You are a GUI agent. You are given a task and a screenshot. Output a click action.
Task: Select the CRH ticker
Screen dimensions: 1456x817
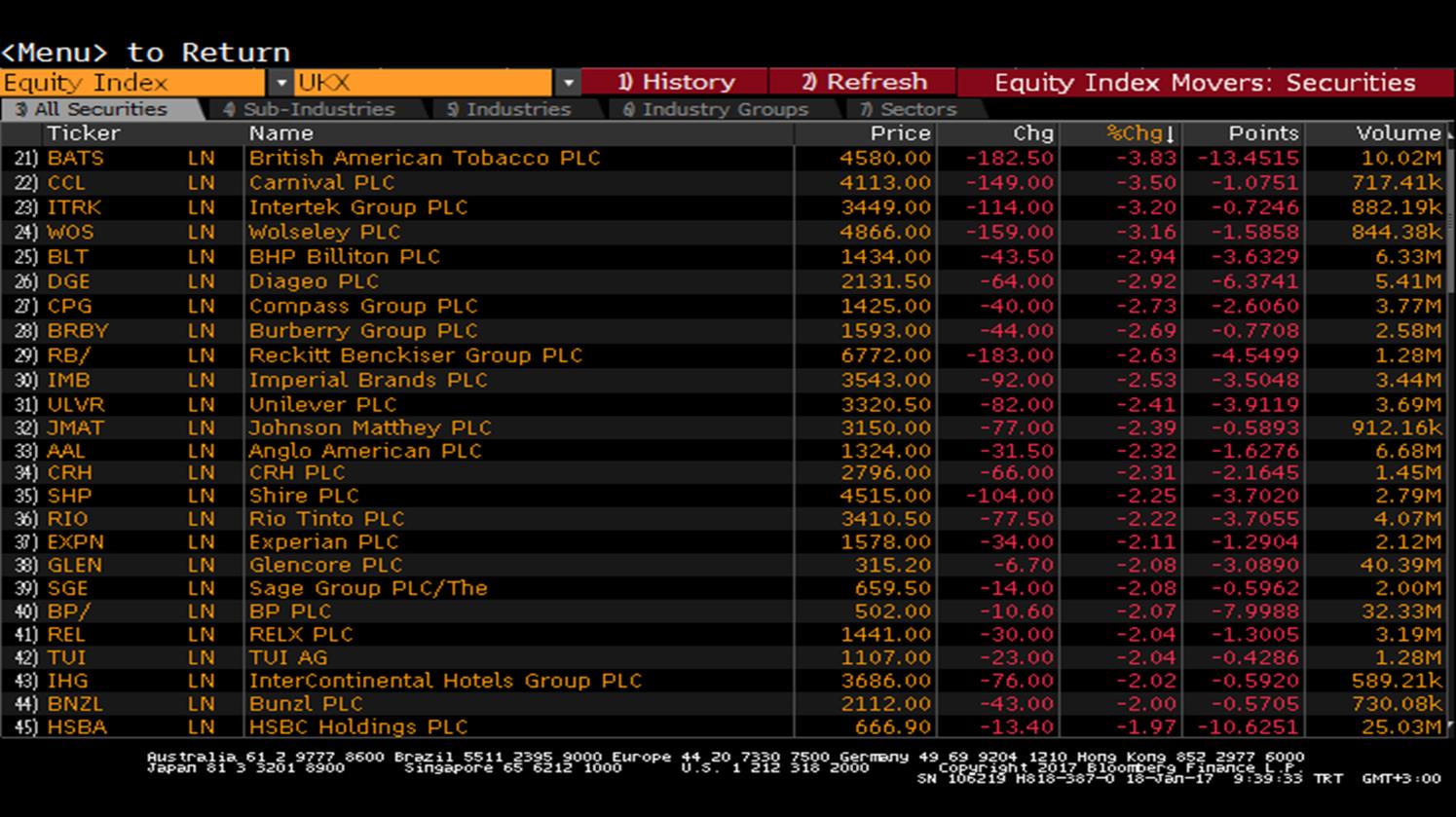[x=69, y=472]
